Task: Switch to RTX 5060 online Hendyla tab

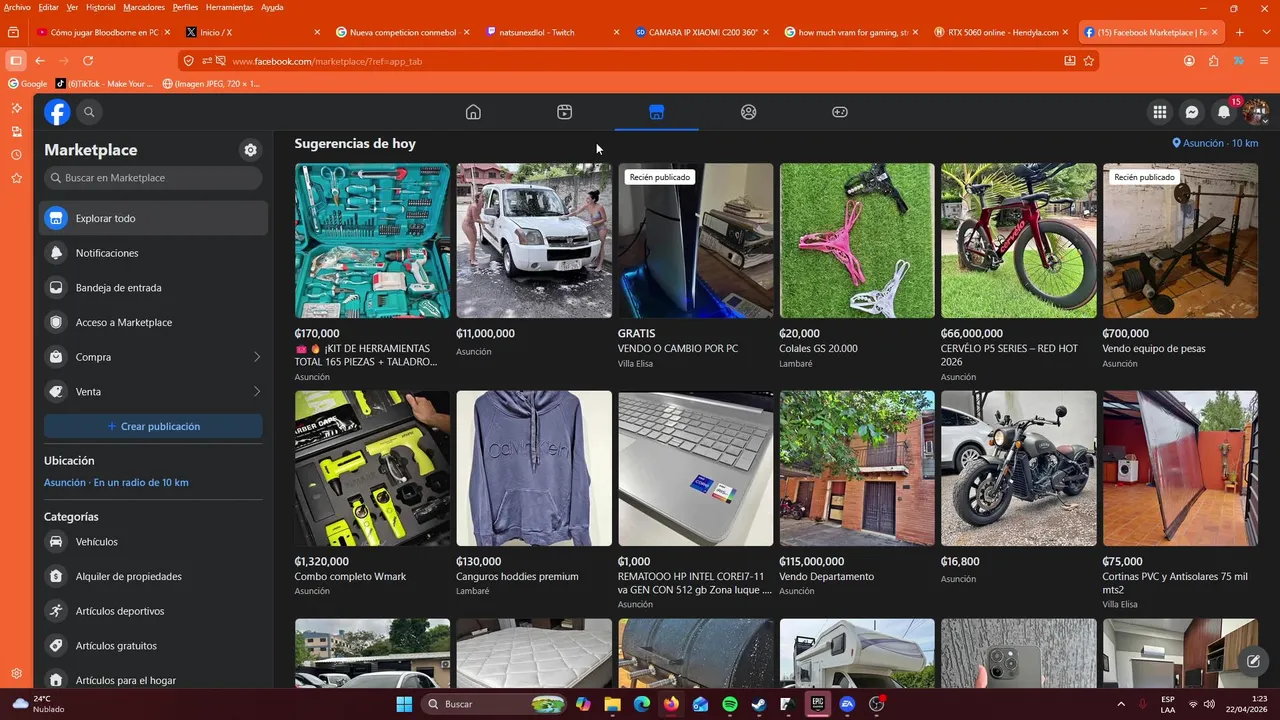Action: click(1002, 32)
